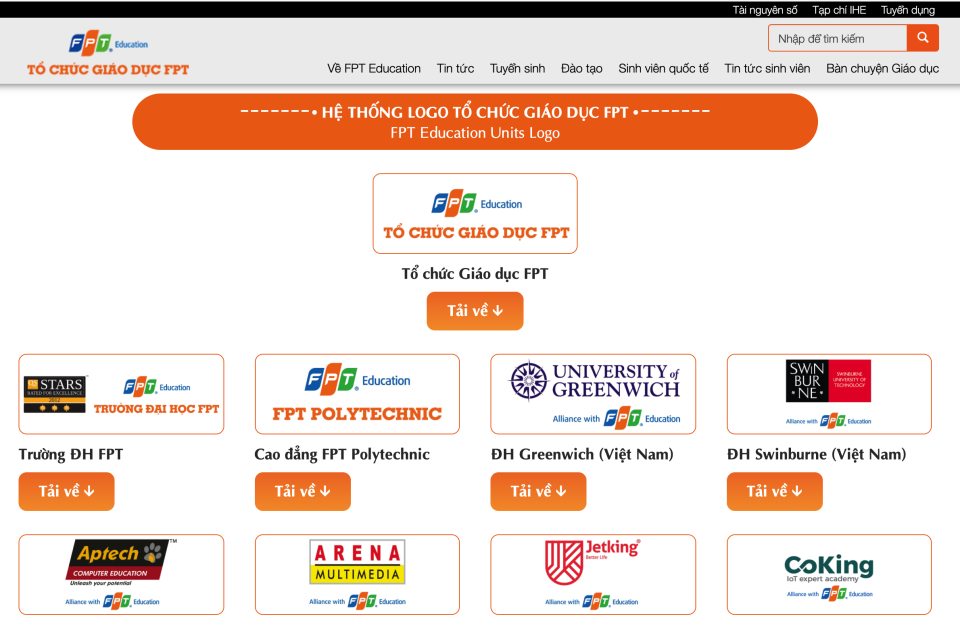The image size is (960, 627).
Task: Select the FPT Polytechnic logo card
Action: 357,394
